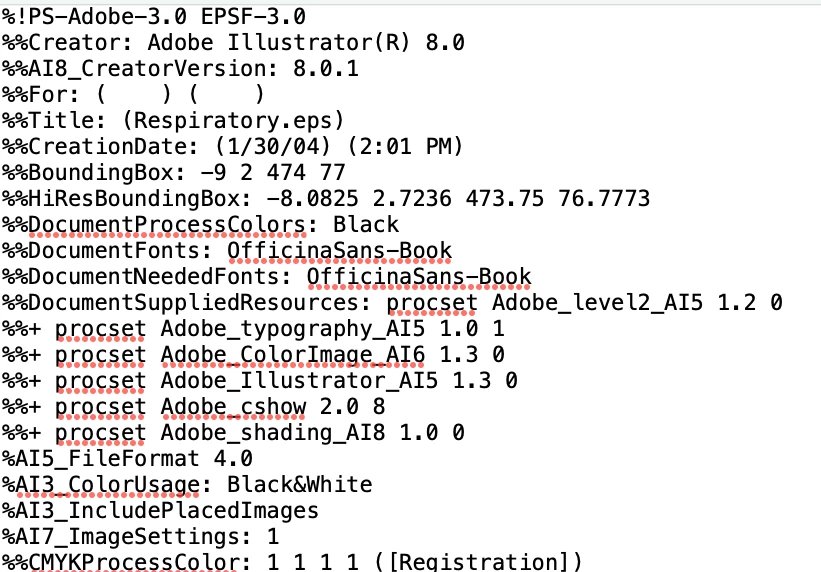Click the 'Adobe_typography_AI5 1.0 1' line
The height and width of the screenshot is (572, 821).
click(253, 329)
